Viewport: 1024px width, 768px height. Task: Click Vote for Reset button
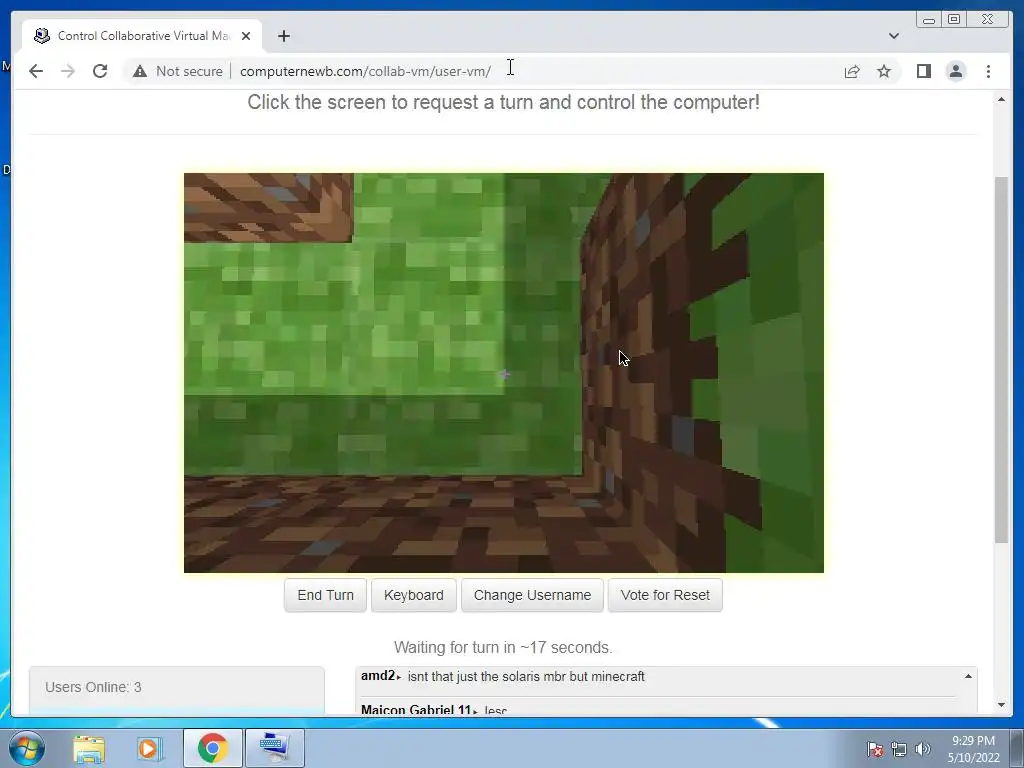click(665, 595)
